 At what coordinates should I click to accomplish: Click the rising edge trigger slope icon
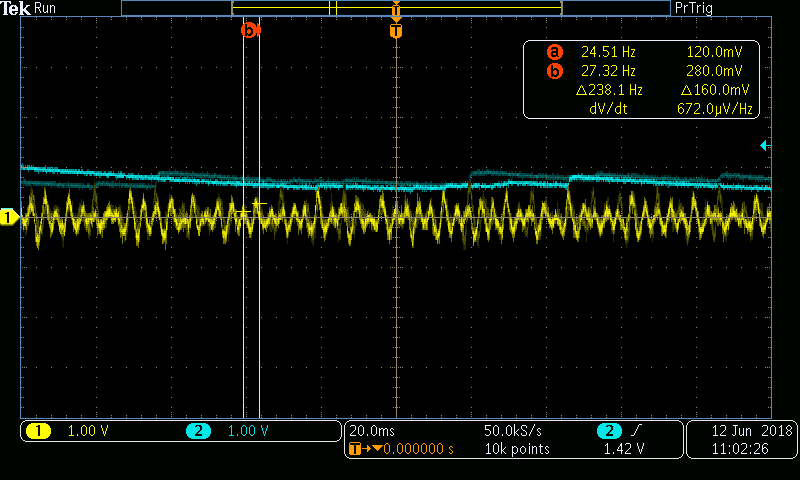coord(636,431)
